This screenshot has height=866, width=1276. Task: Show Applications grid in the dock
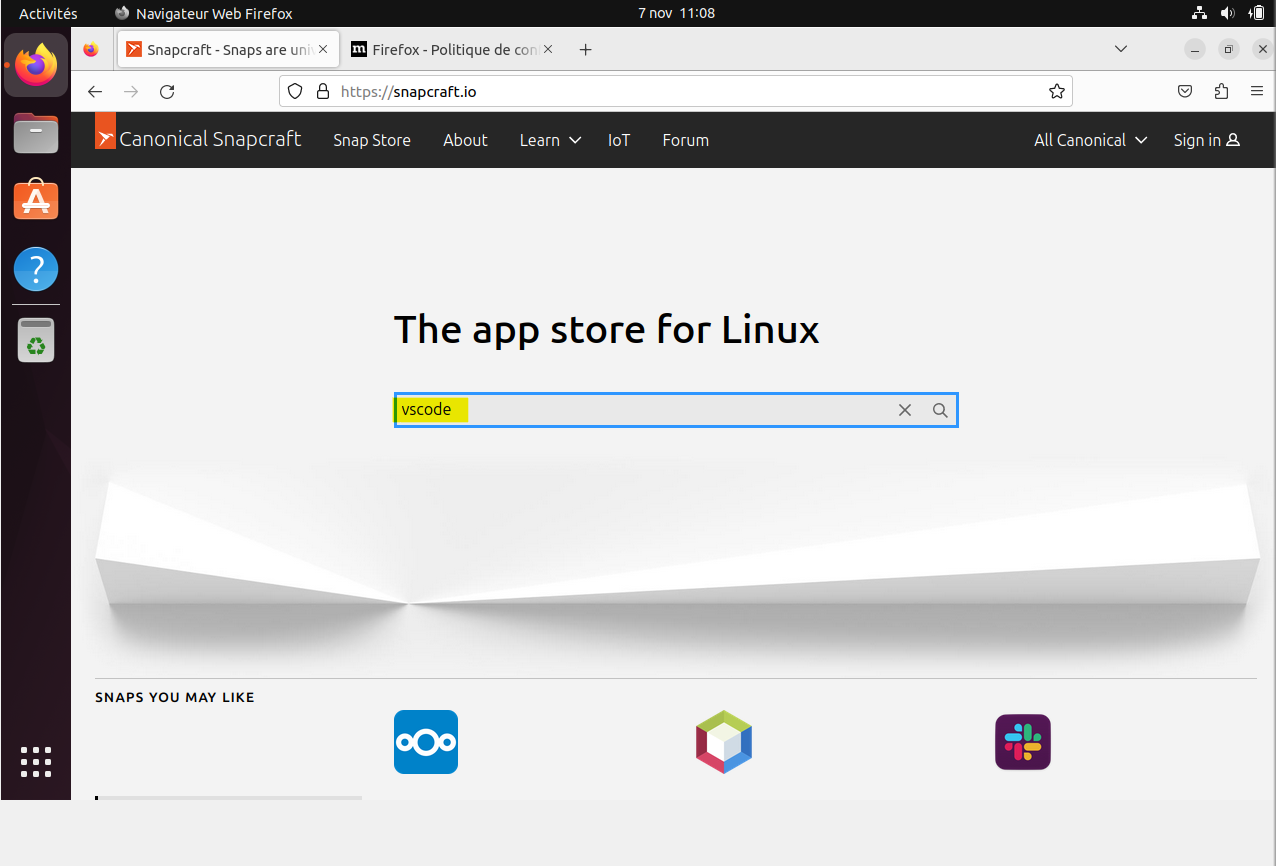click(36, 762)
